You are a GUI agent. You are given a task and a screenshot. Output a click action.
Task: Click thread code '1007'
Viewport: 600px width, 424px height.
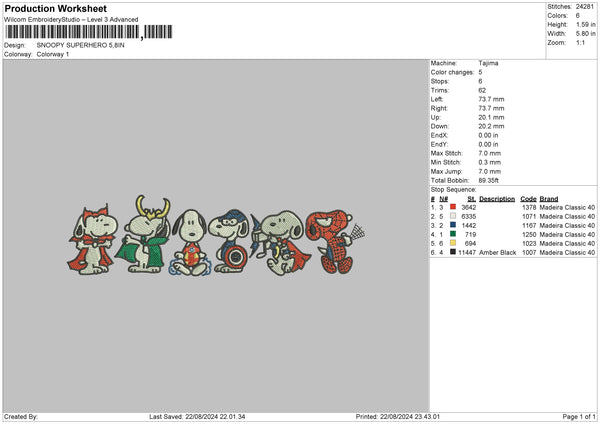click(529, 253)
